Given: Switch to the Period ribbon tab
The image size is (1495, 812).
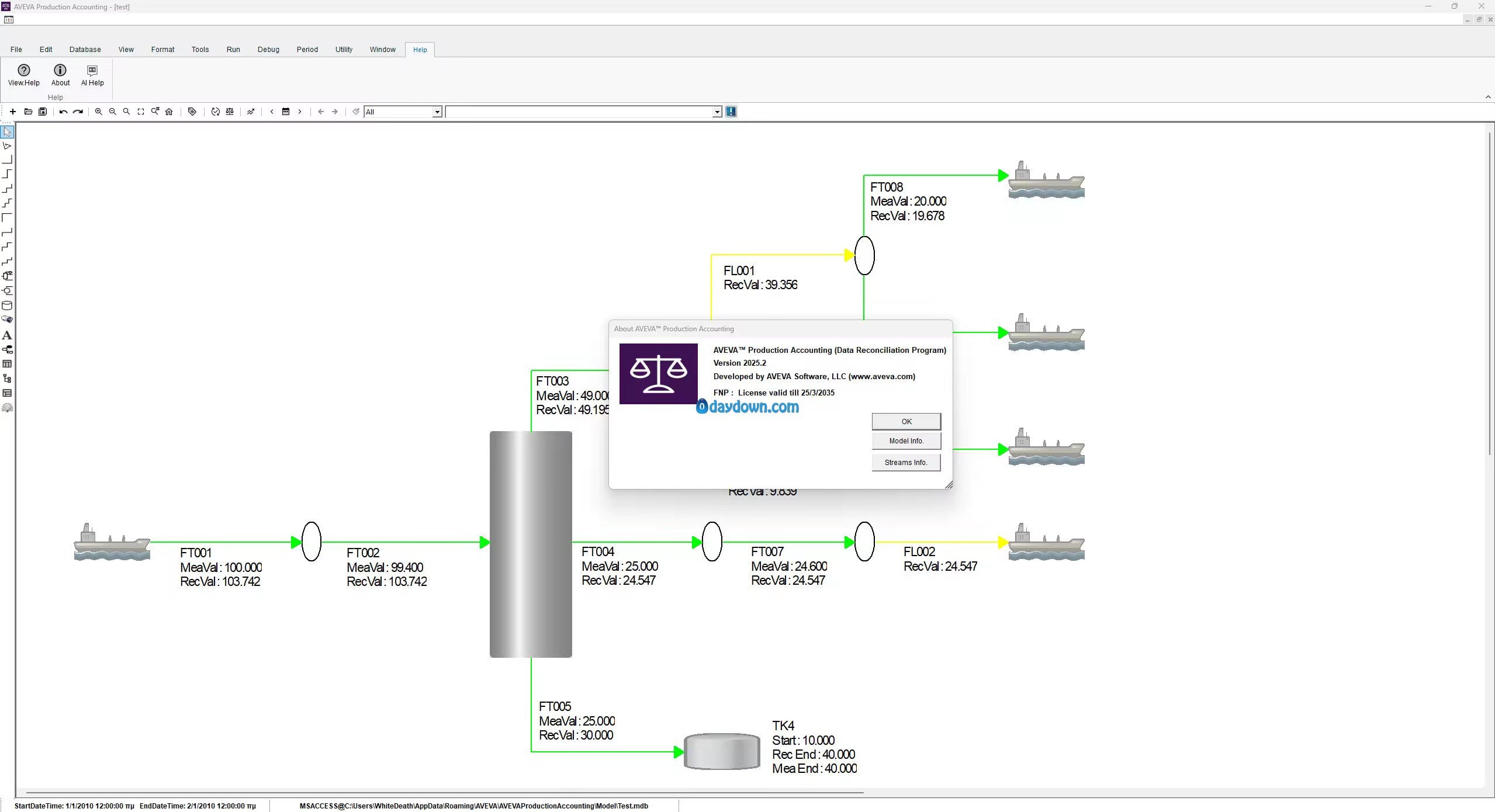Looking at the screenshot, I should 307,50.
